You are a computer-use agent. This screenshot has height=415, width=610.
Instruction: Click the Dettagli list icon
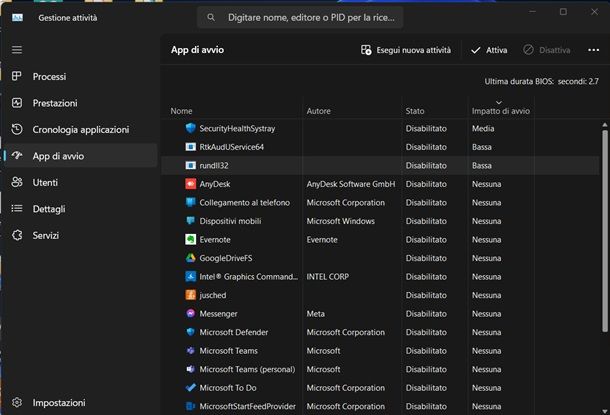pos(17,208)
